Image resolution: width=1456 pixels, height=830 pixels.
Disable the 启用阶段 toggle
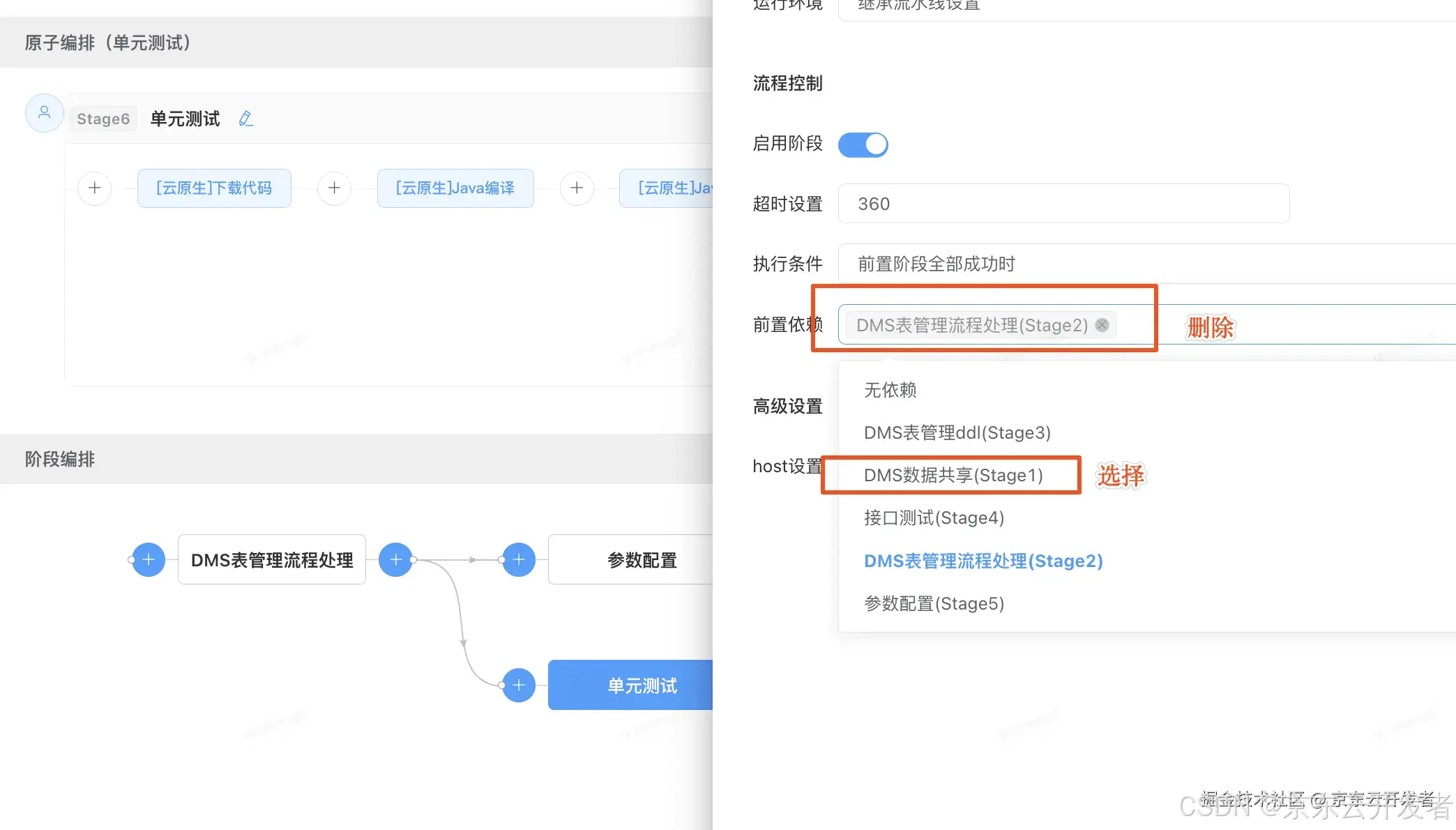[x=863, y=144]
